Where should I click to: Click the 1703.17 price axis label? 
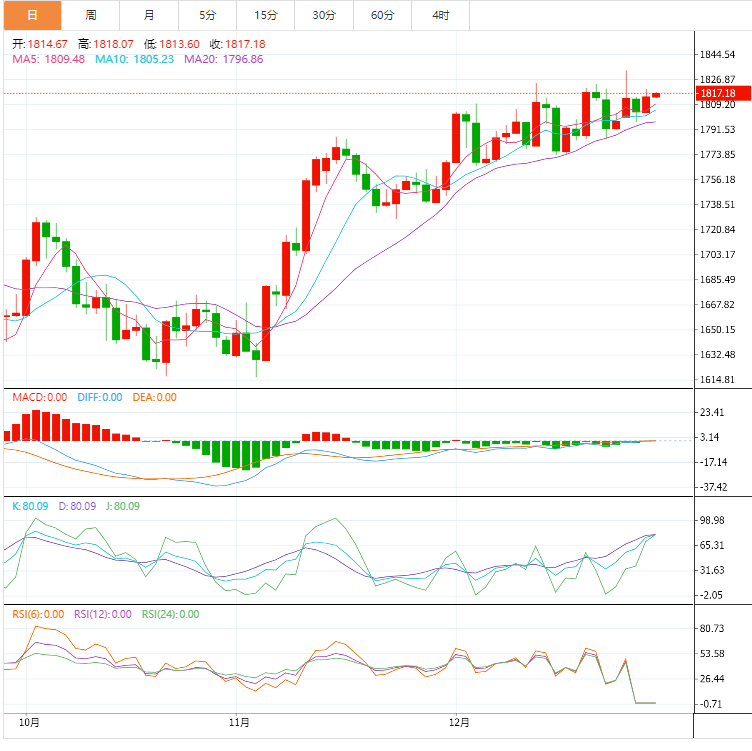tap(717, 255)
